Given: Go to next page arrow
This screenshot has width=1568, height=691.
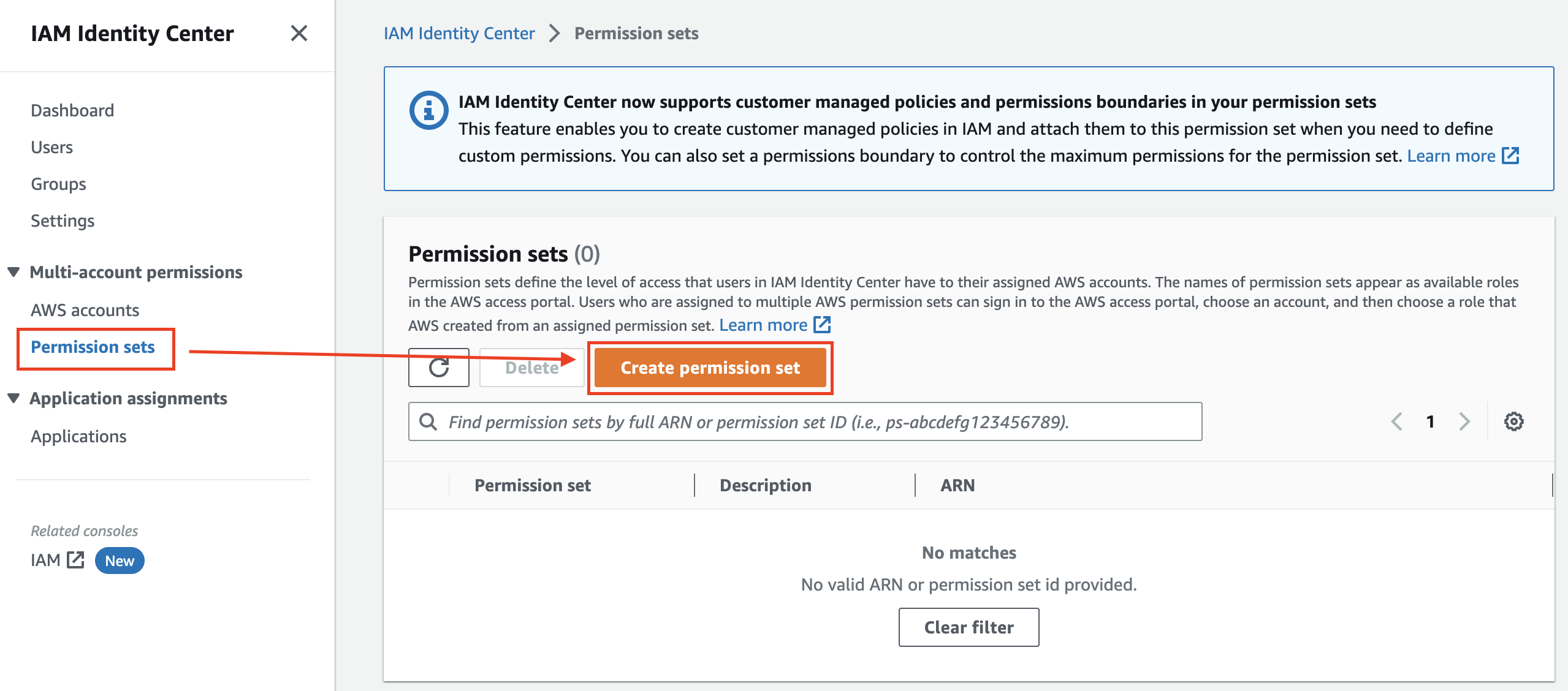Looking at the screenshot, I should (1464, 421).
